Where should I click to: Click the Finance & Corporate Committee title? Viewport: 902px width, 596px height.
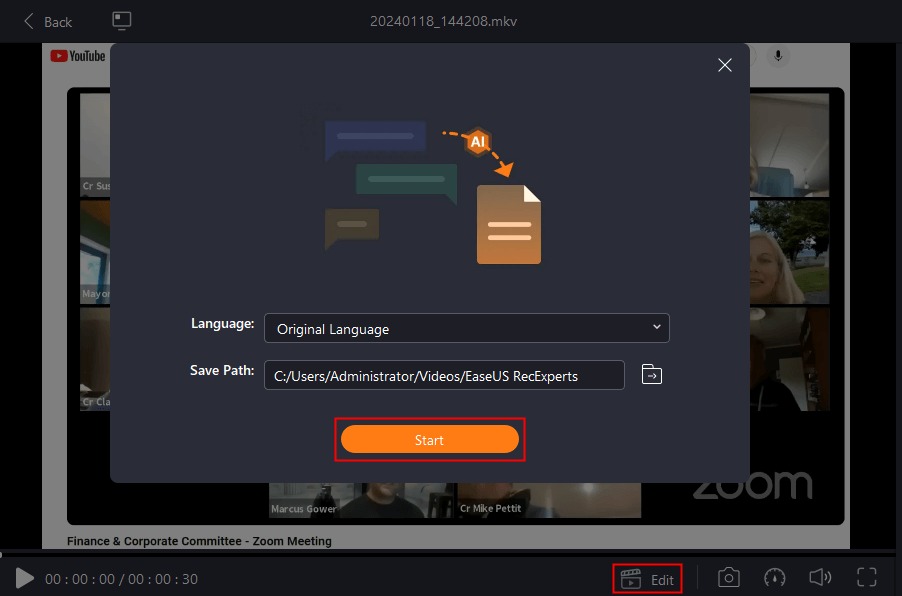coord(199,541)
